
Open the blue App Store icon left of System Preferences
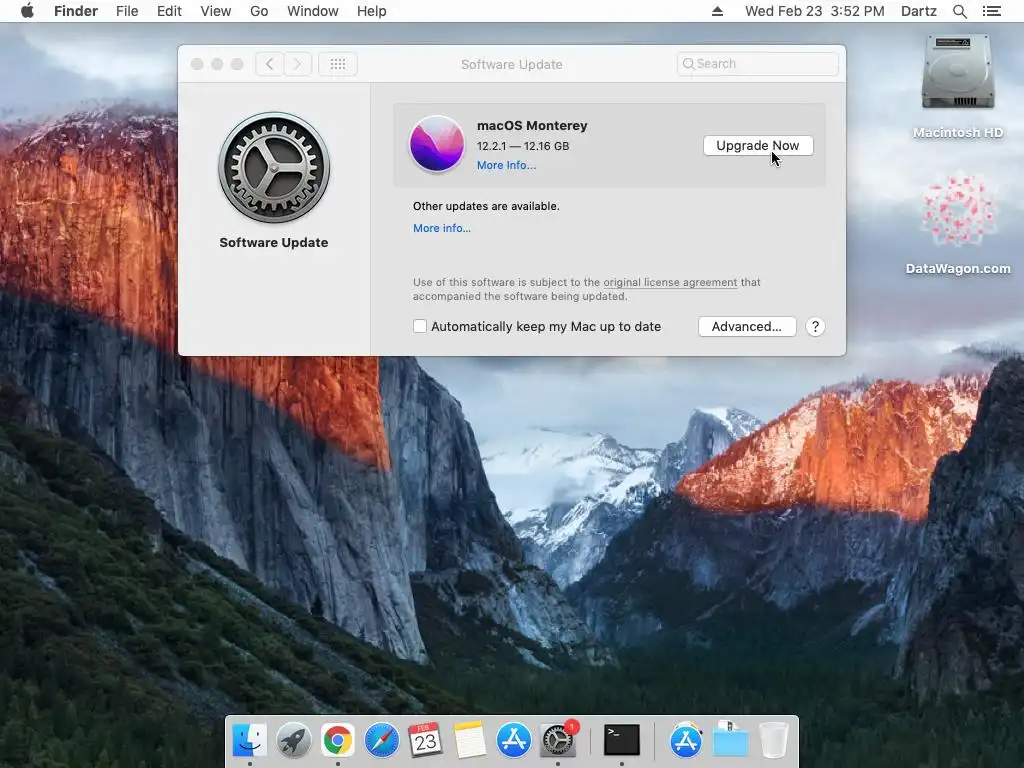[513, 740]
